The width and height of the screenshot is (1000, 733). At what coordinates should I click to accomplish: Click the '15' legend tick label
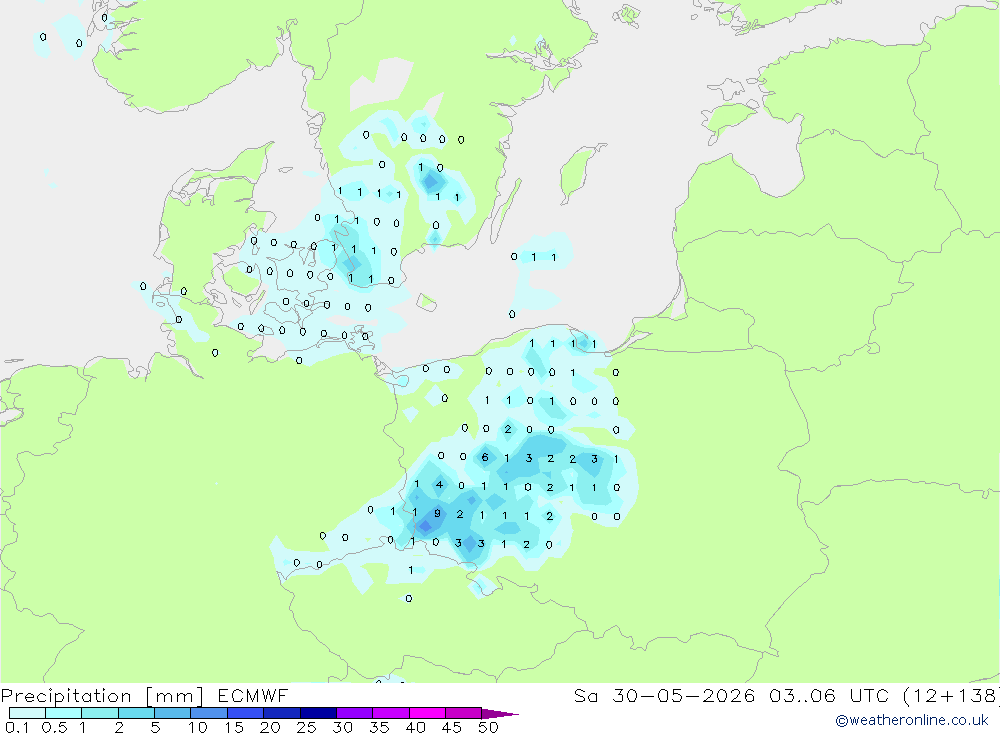[234, 727]
